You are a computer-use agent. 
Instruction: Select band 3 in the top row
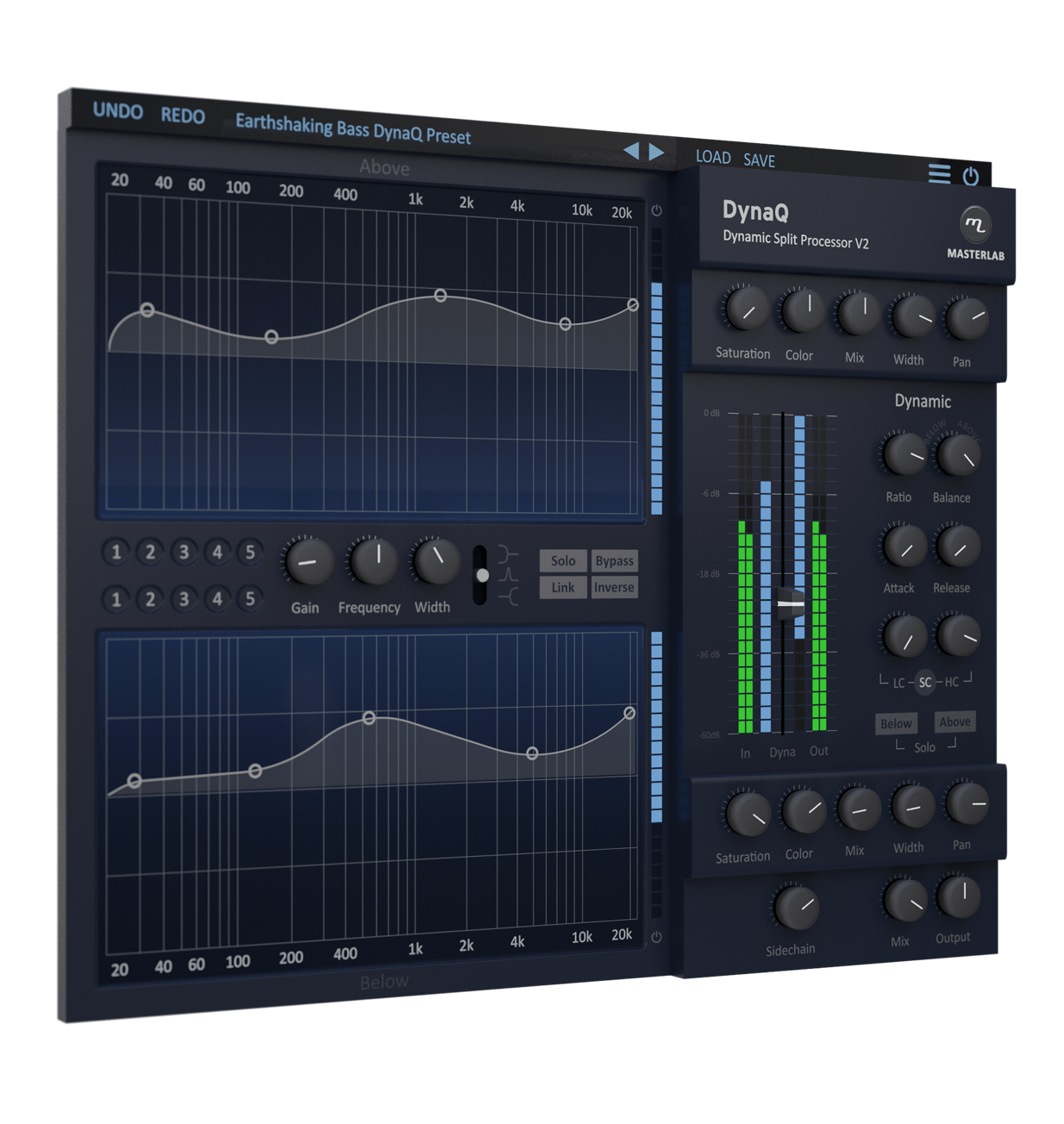tap(184, 552)
